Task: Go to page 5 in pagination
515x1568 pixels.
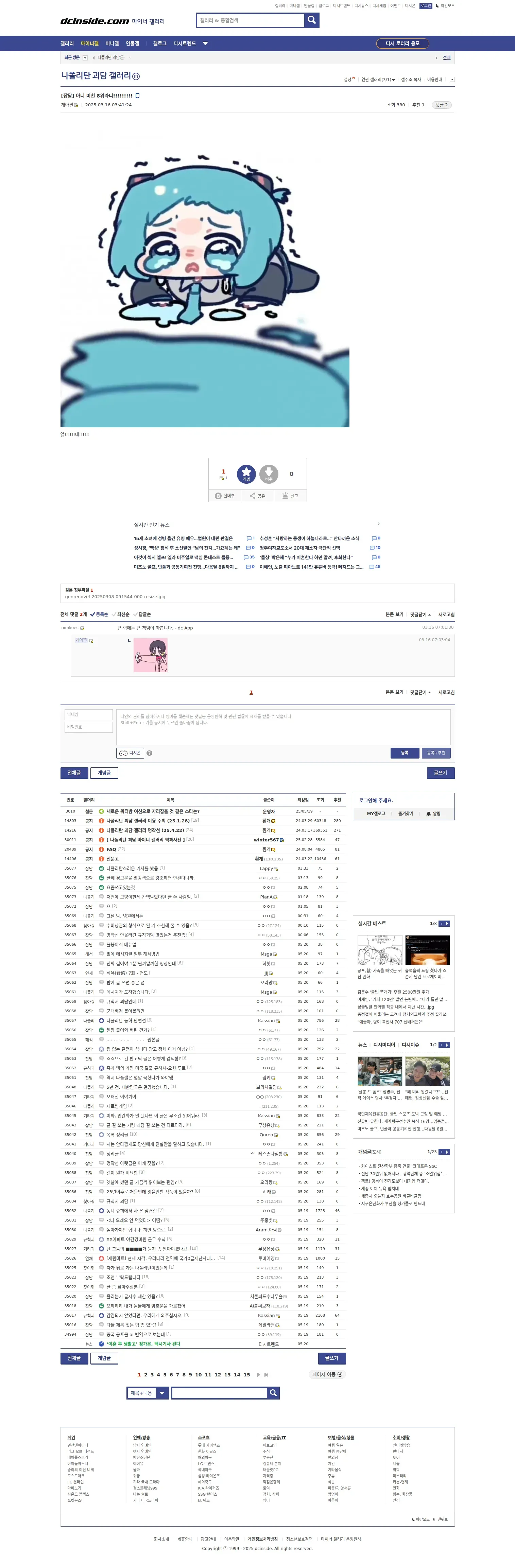Action: [165, 1374]
